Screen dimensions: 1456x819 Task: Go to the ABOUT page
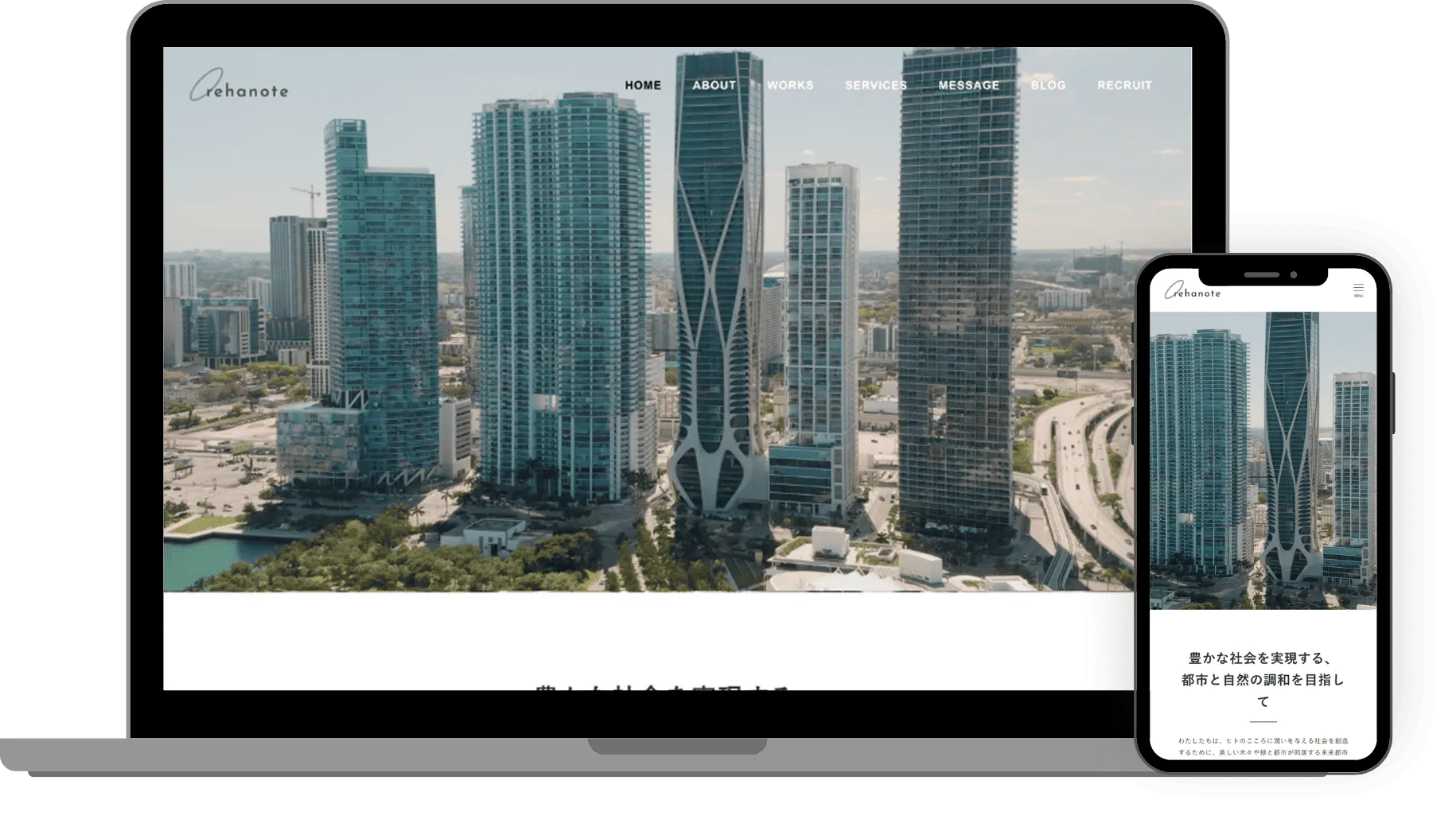(x=714, y=85)
